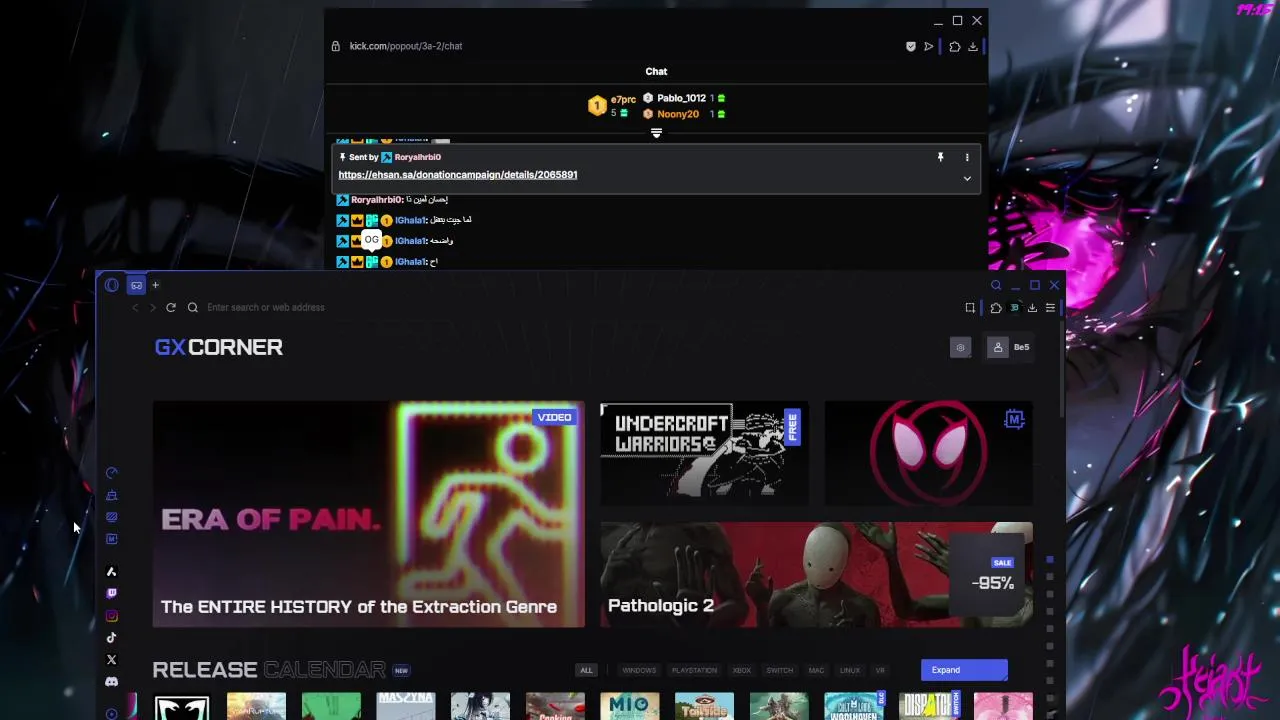Open downloads icon in chat window
The image size is (1280, 720).
coord(973,46)
